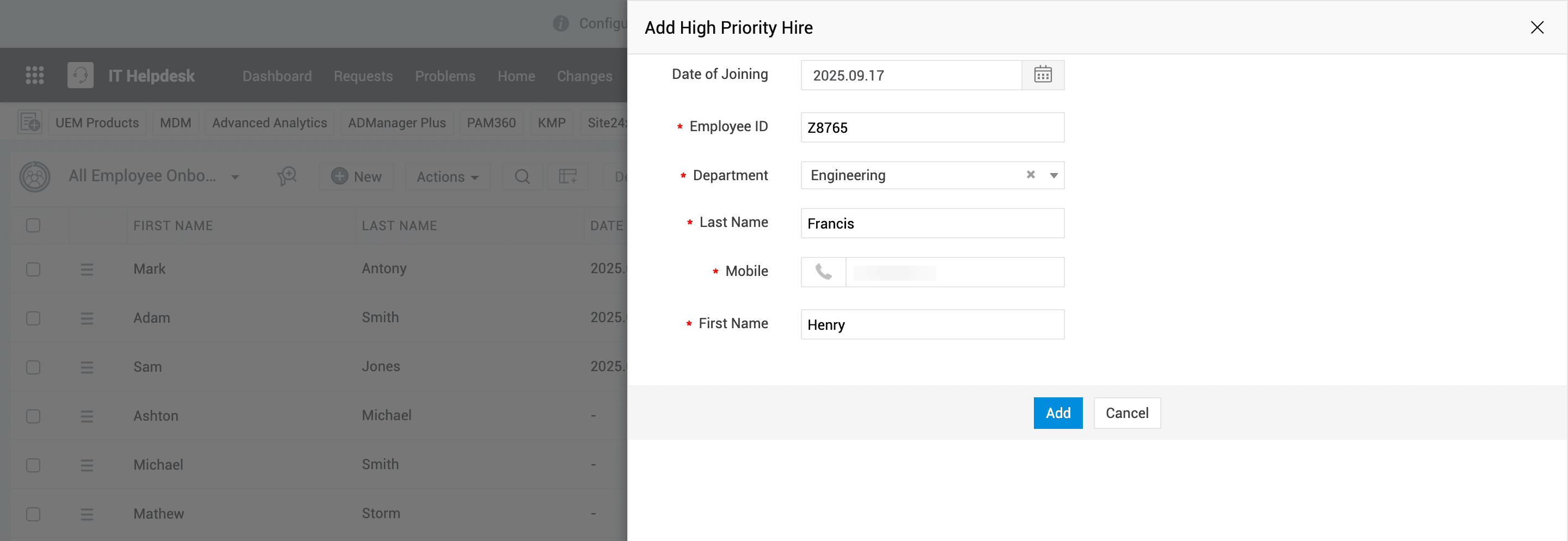Click the magnifier search icon in toolbar
Image resolution: width=1568 pixels, height=541 pixels.
(522, 176)
